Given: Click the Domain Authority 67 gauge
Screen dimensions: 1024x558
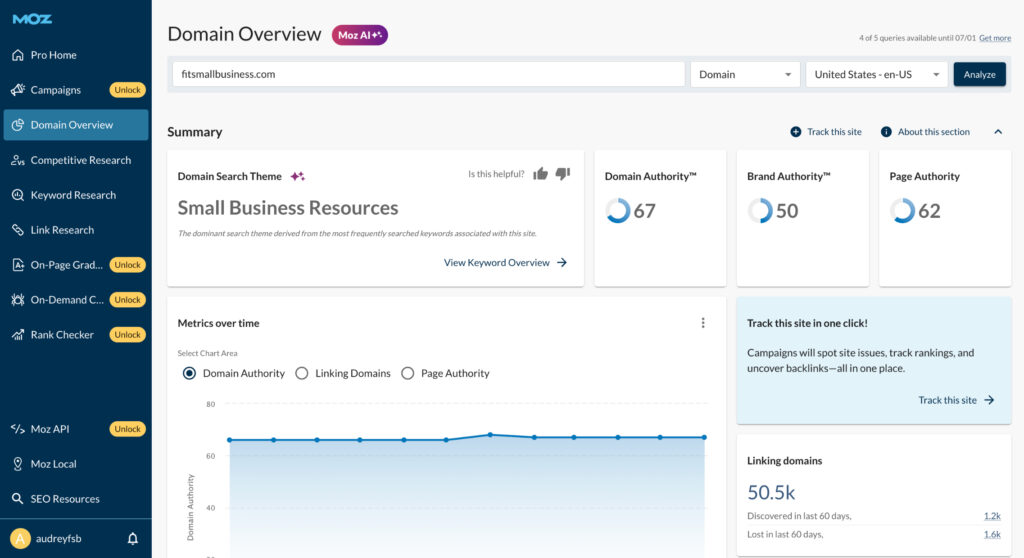Looking at the screenshot, I should [x=617, y=210].
